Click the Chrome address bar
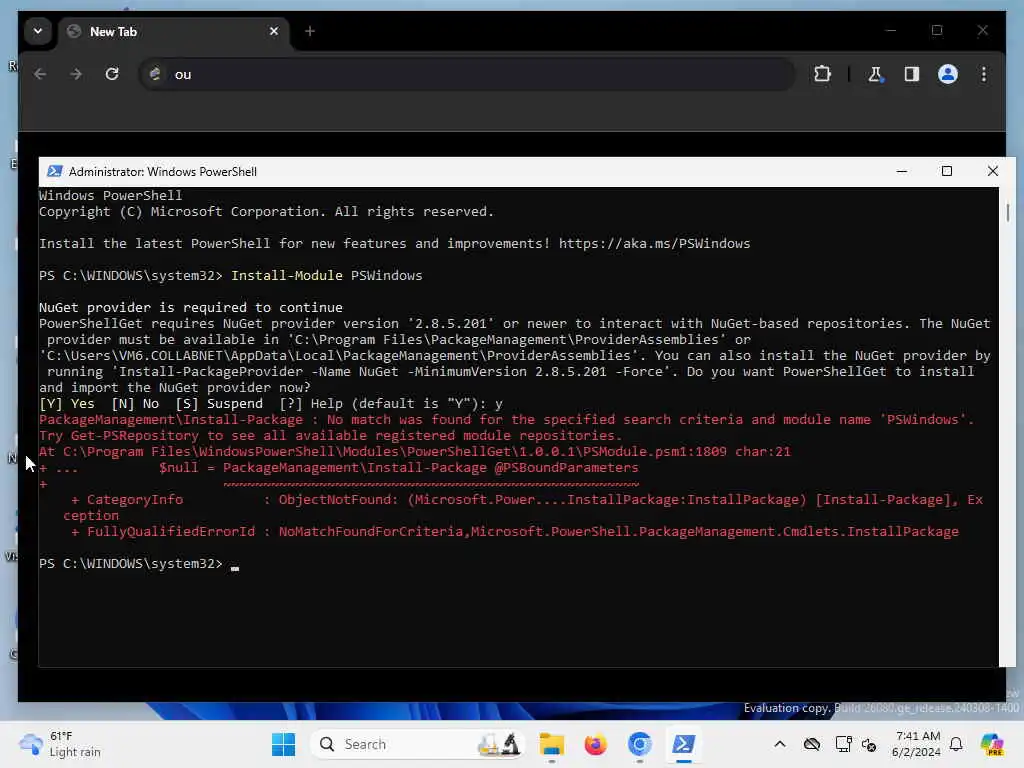The height and width of the screenshot is (768, 1024). 467,74
